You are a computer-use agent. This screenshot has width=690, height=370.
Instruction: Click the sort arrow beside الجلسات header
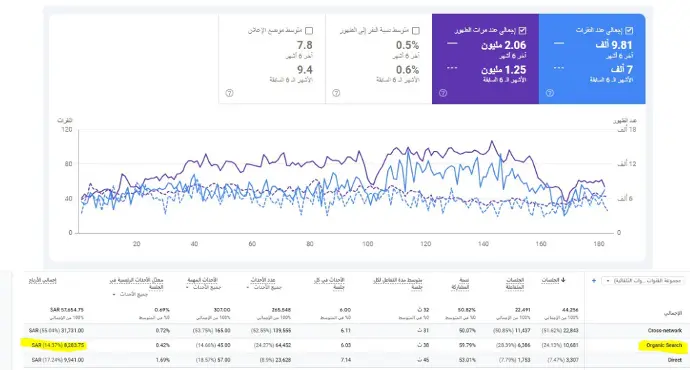563,280
